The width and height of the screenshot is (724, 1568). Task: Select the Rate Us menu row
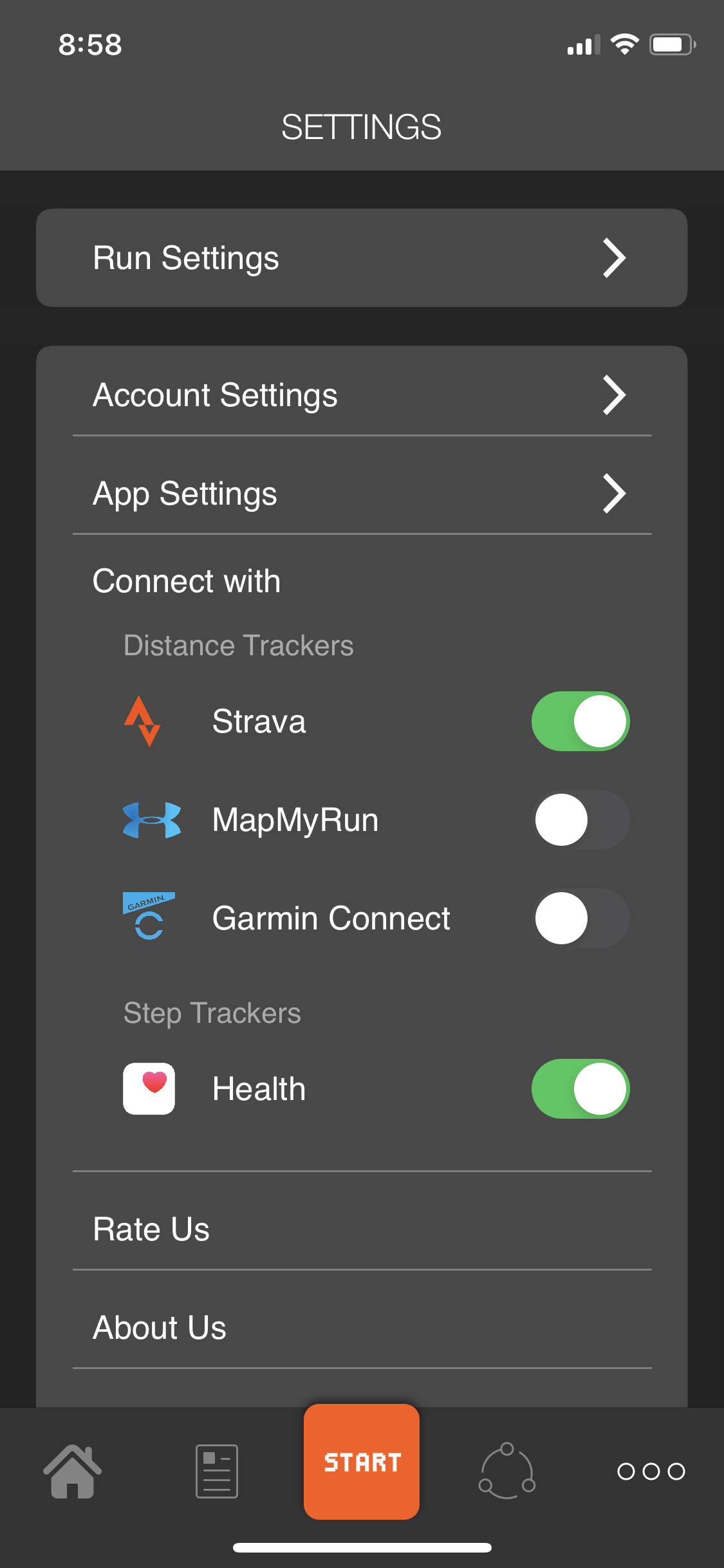point(362,1229)
